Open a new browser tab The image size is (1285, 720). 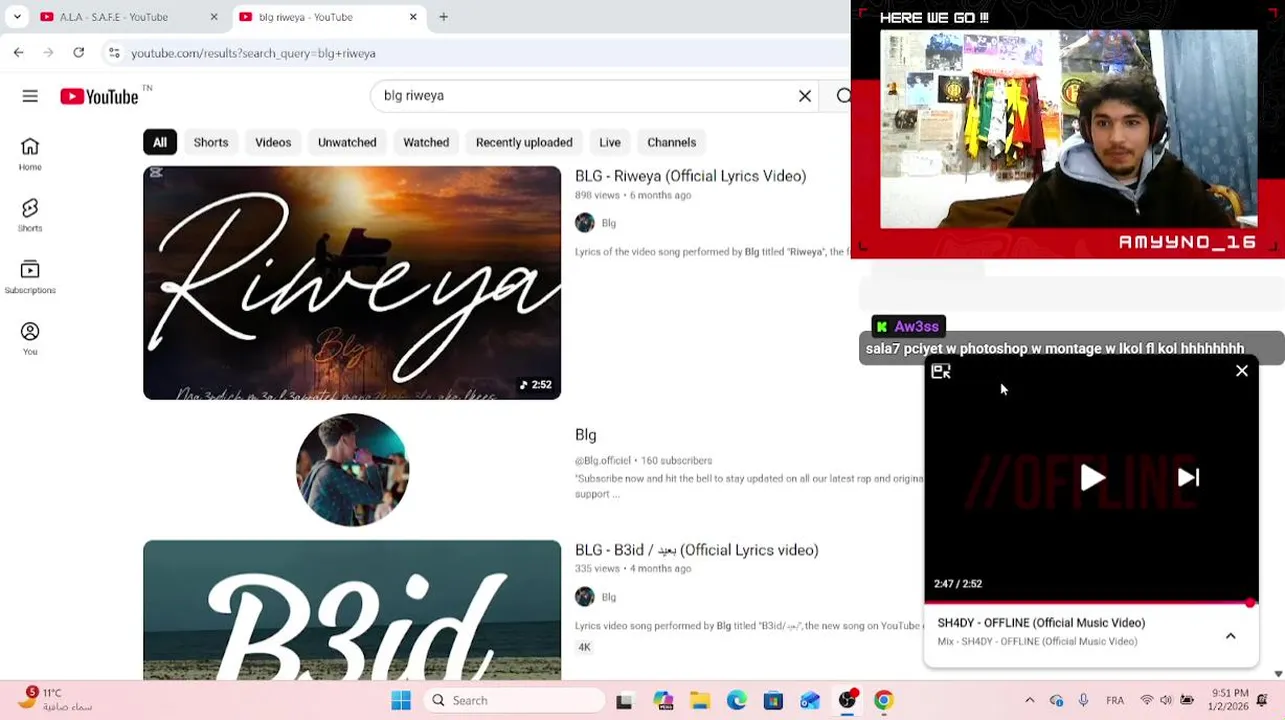[x=444, y=17]
